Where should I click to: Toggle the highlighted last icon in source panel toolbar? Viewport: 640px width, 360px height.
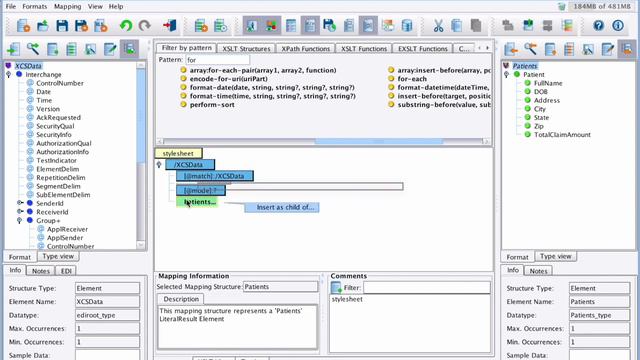(x=129, y=49)
